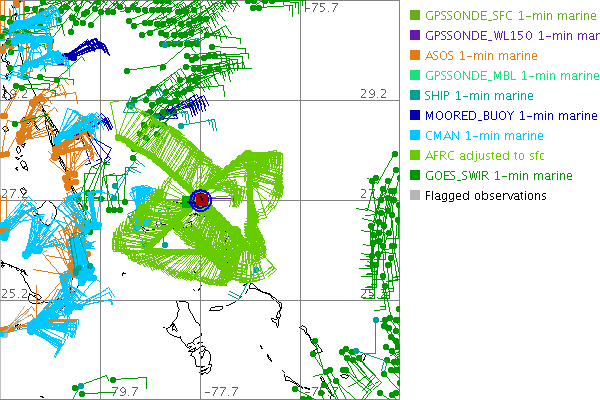This screenshot has height=400, width=600.
Task: Click the dark blue MOORED_BUOY swatch
Action: [x=415, y=116]
